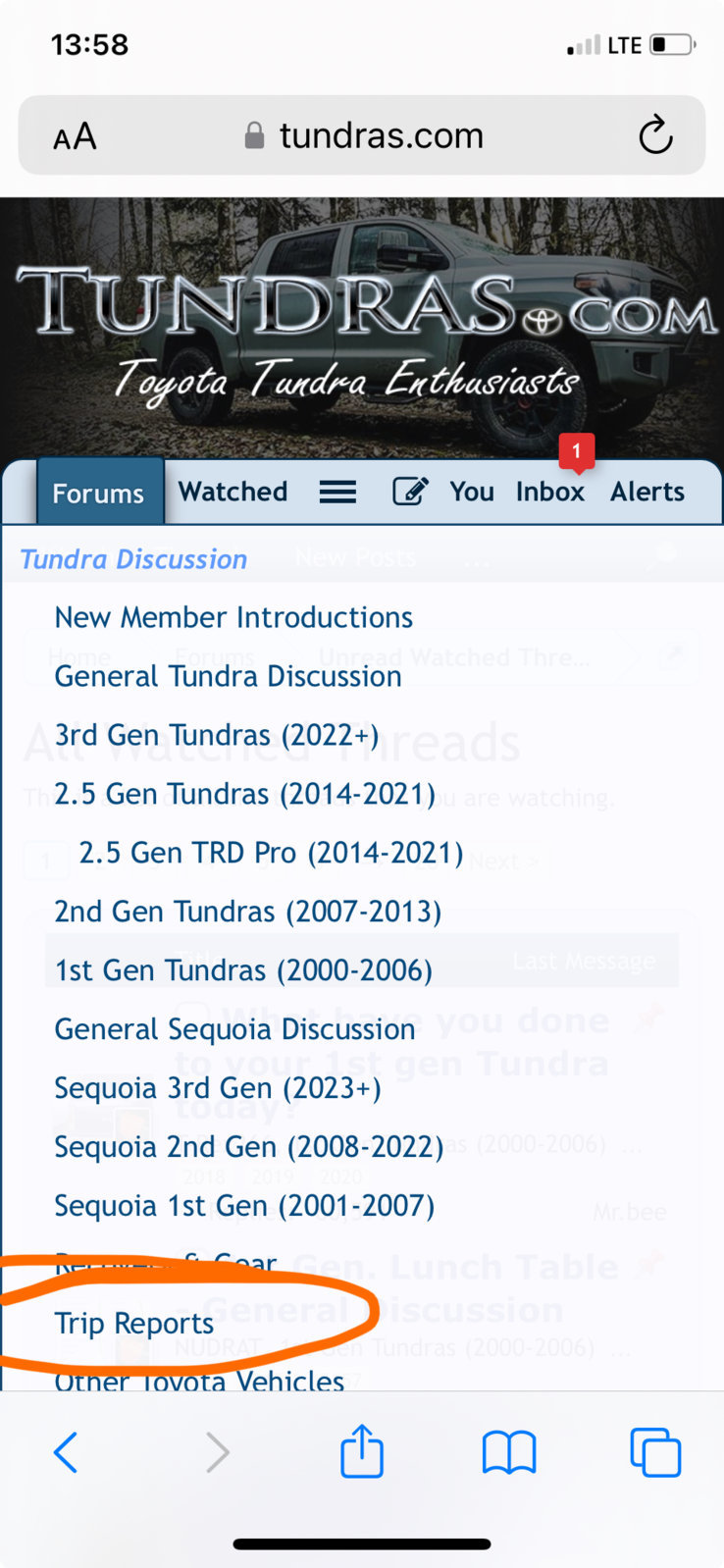
Task: Open 3rd Gen Tundras (2022+) forum
Action: pos(217,735)
